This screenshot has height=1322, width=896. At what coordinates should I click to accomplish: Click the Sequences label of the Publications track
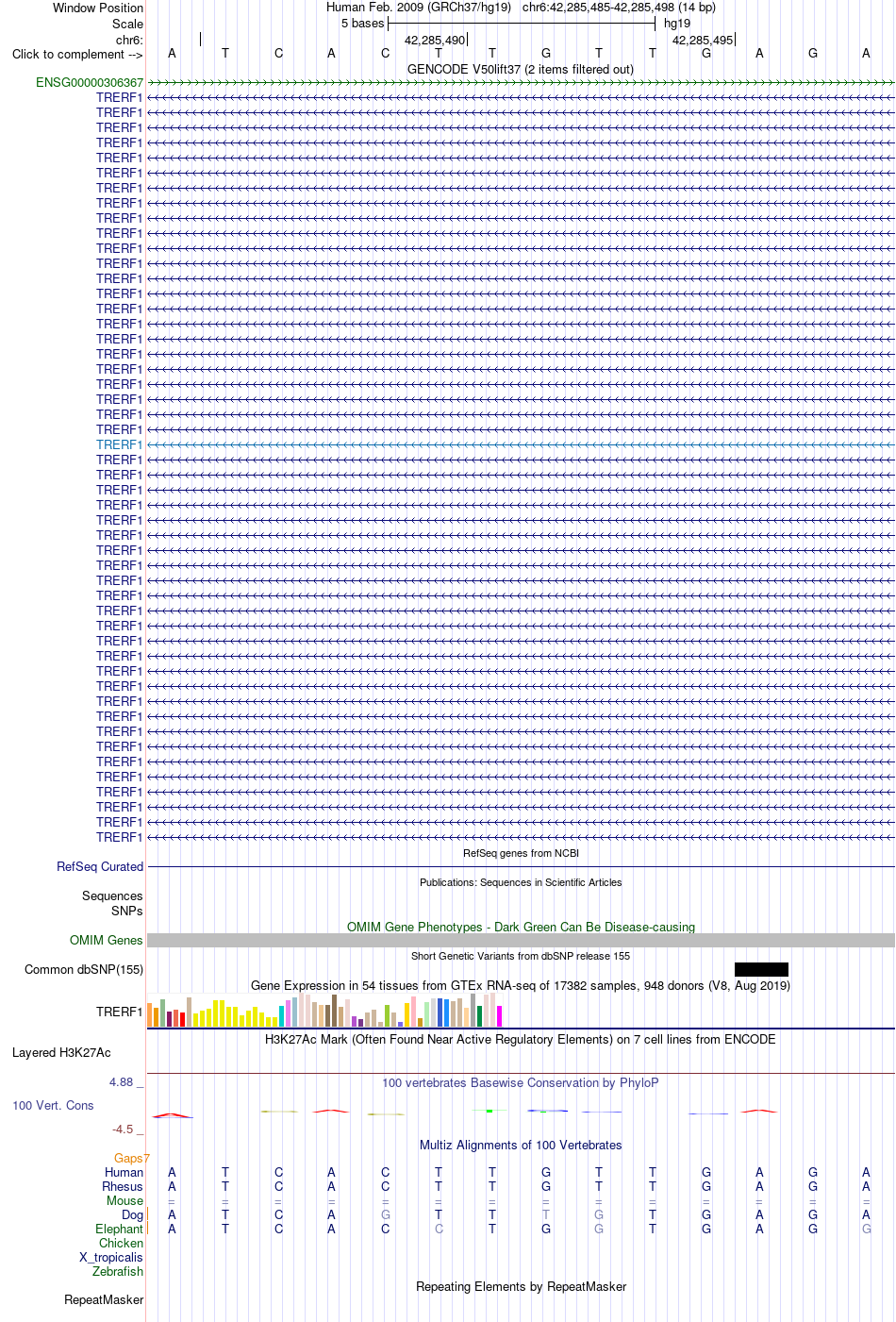pos(112,895)
